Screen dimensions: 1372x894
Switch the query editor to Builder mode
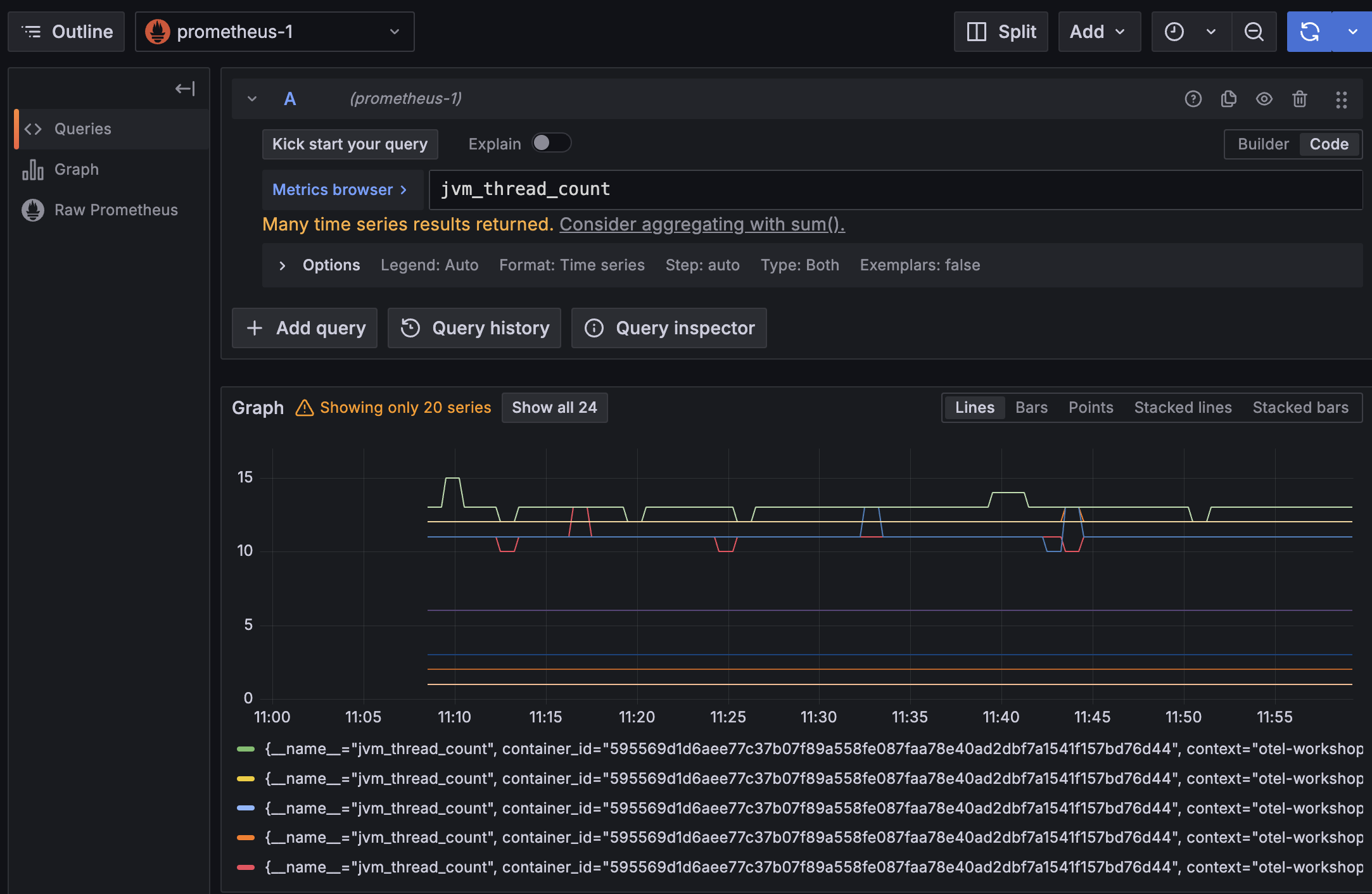(x=1262, y=144)
